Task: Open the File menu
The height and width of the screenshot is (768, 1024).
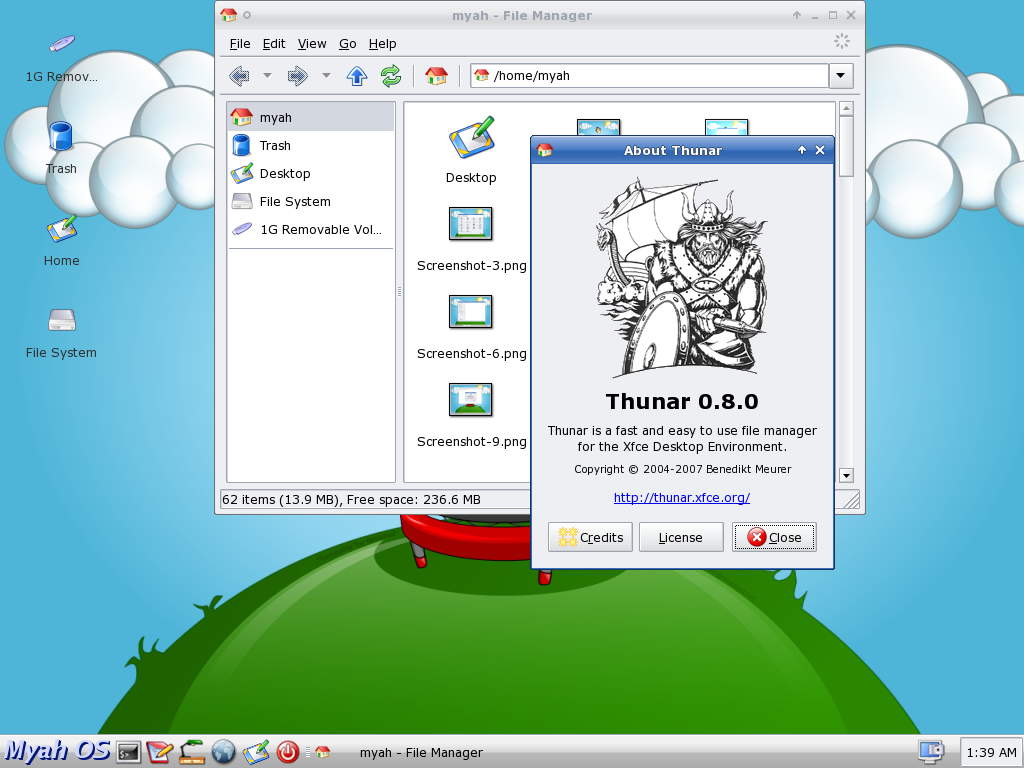Action: 240,44
